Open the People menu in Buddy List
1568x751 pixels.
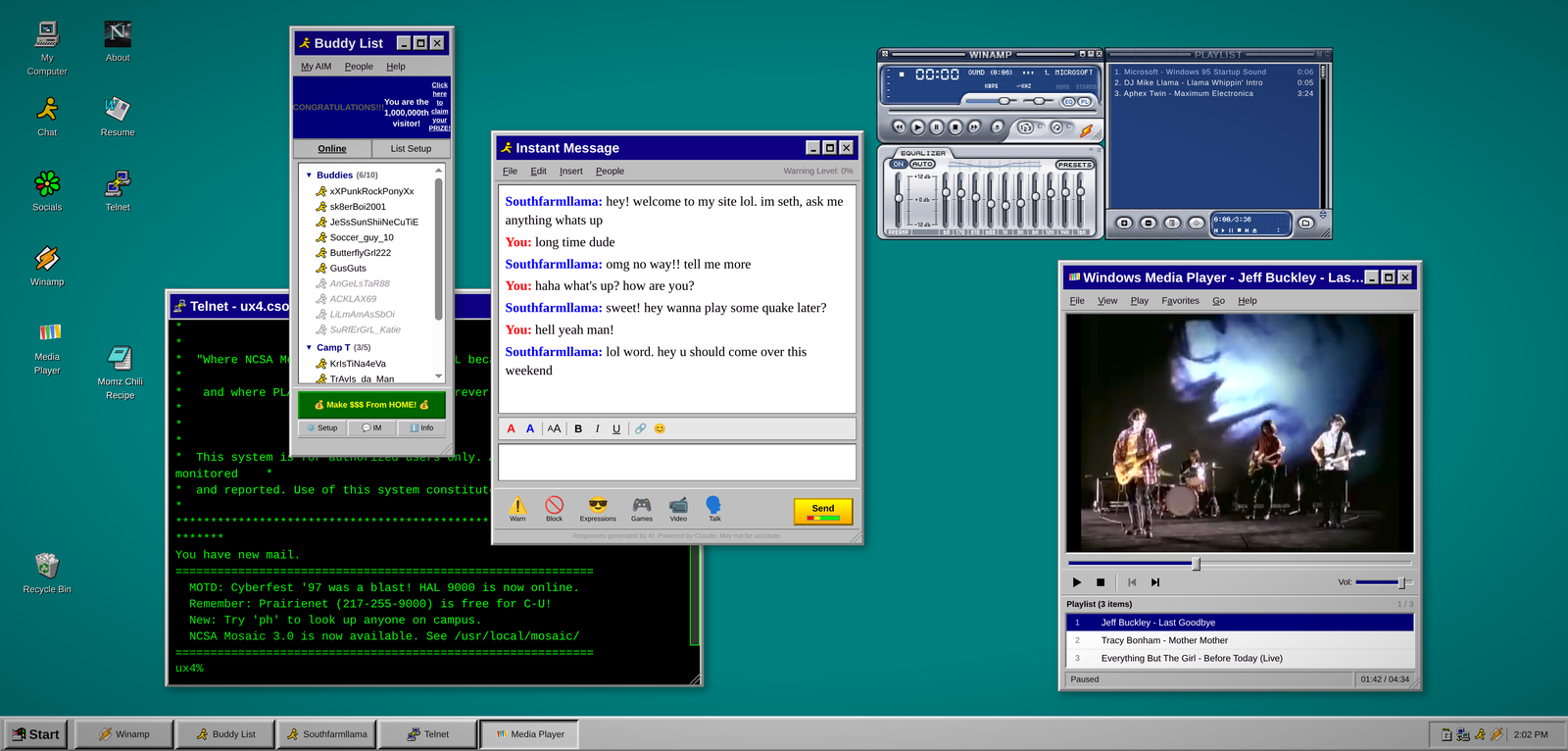coord(359,67)
